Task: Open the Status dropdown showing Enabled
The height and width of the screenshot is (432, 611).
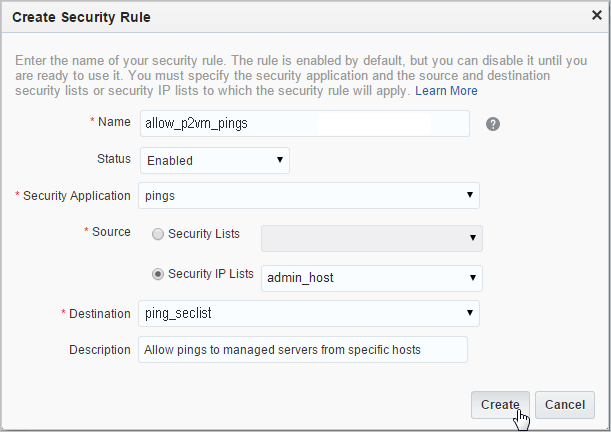Action: (x=215, y=160)
